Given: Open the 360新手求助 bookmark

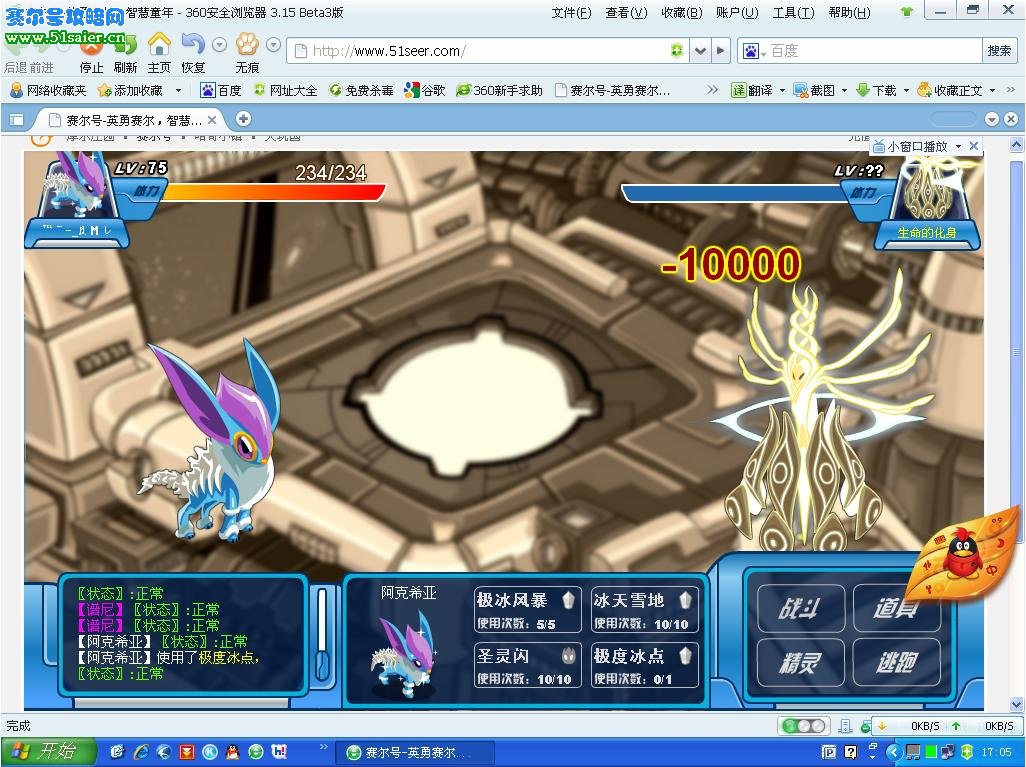Looking at the screenshot, I should click(499, 90).
